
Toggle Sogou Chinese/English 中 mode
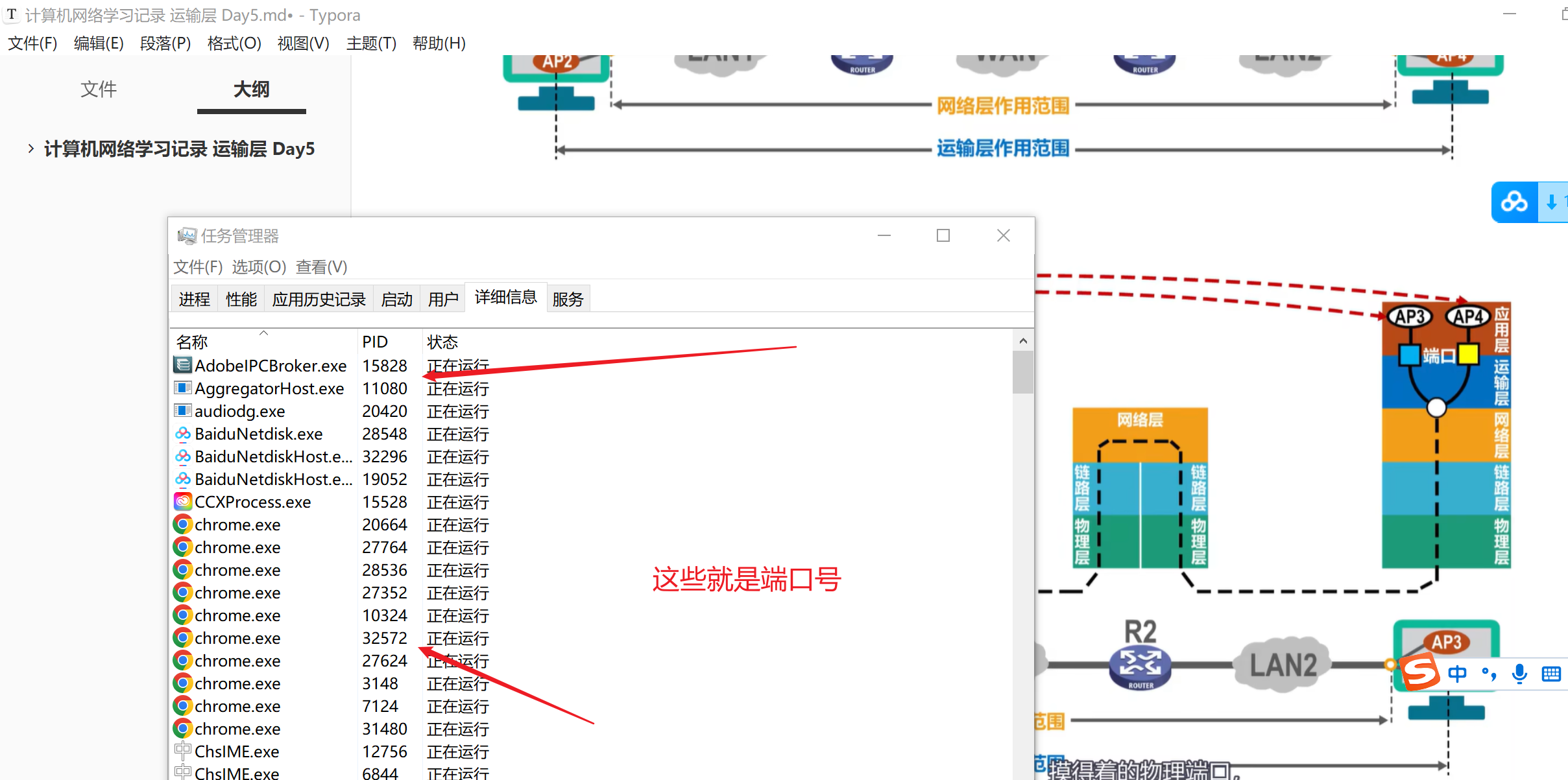(x=1457, y=674)
